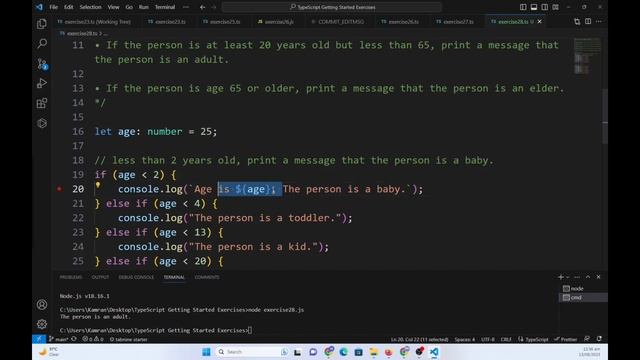Image resolution: width=640 pixels, height=360 pixels.
Task: Open the Edit menu
Action: [x=69, y=7]
